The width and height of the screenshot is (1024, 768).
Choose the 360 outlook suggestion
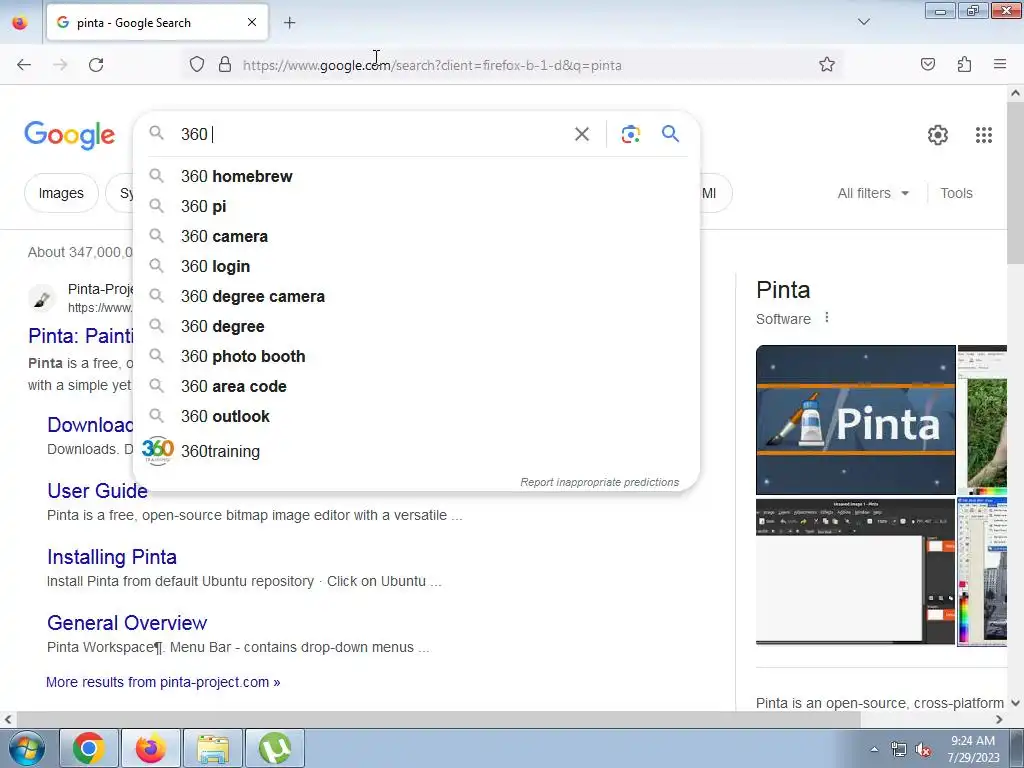(x=416, y=417)
